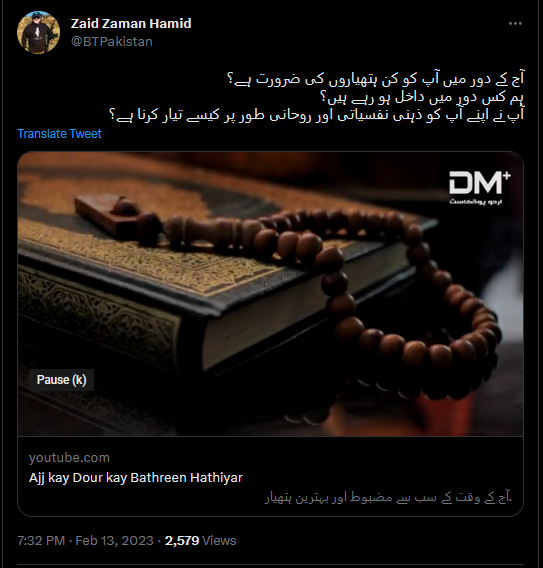The image size is (543, 568).
Task: Click the Feb 13, 2023 date
Action: pyautogui.click(x=114, y=540)
